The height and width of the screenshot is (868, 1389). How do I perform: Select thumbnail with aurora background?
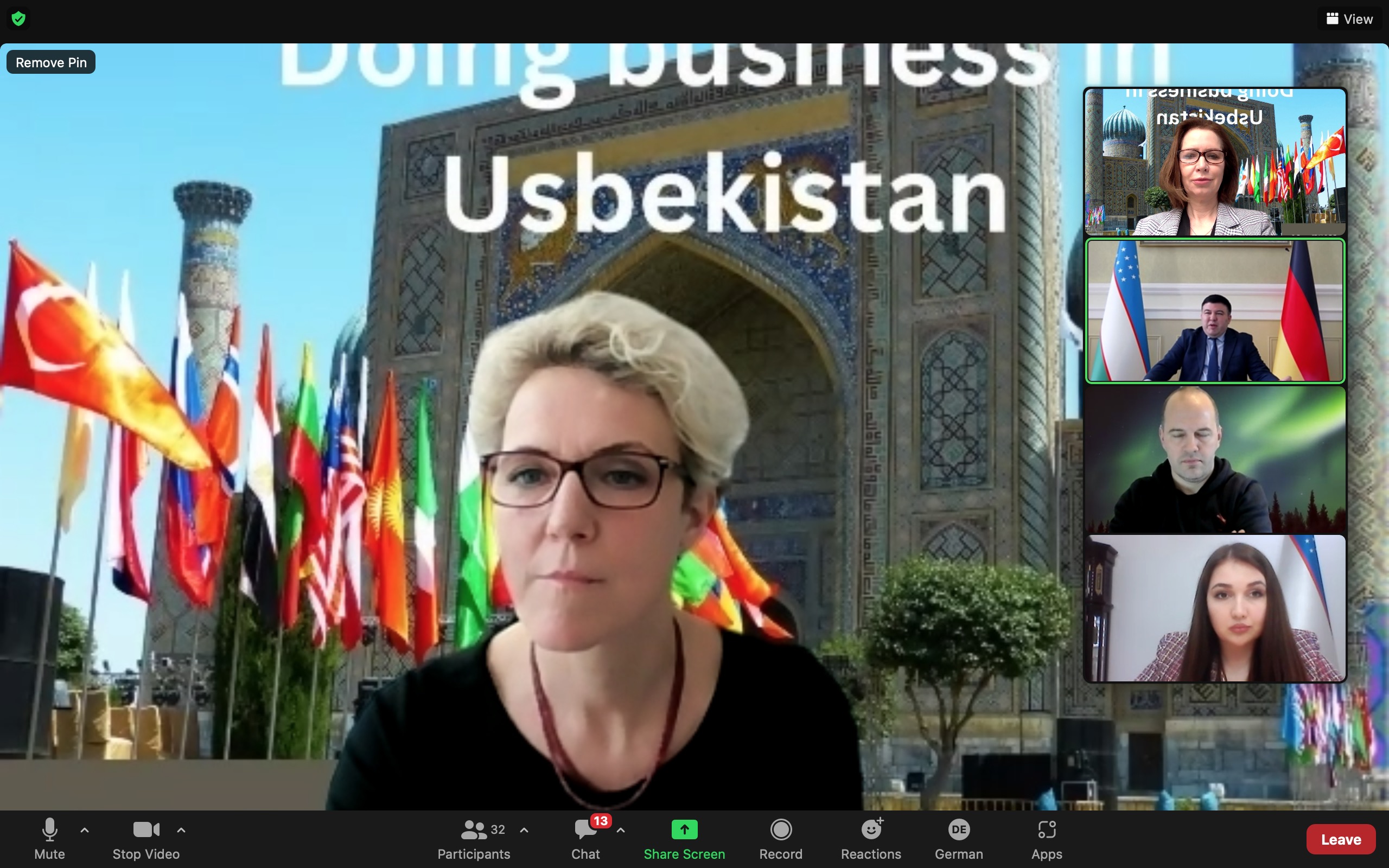(1214, 459)
